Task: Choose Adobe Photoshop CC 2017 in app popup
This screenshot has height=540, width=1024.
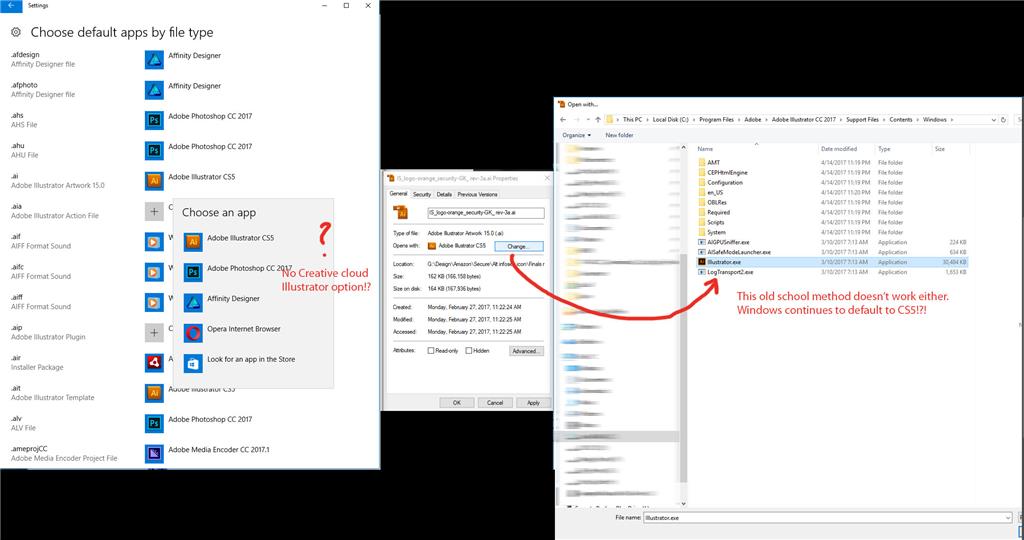Action: (x=253, y=272)
